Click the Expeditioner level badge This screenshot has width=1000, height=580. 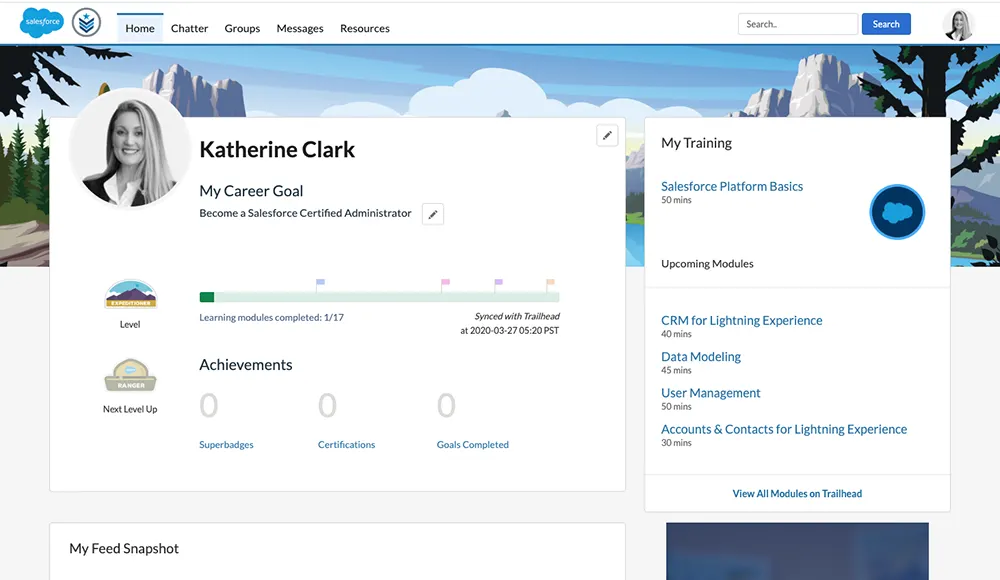pos(131,294)
